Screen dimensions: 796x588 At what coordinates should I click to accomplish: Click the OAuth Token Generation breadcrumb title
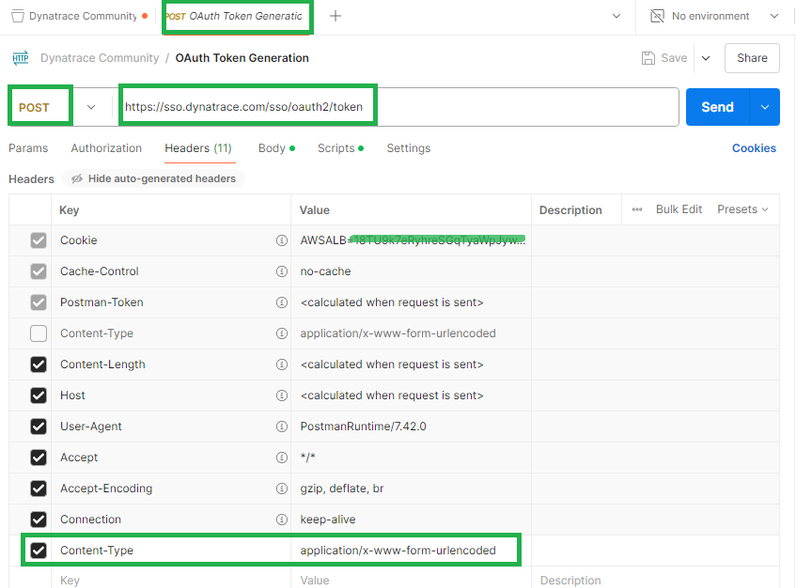(x=242, y=58)
